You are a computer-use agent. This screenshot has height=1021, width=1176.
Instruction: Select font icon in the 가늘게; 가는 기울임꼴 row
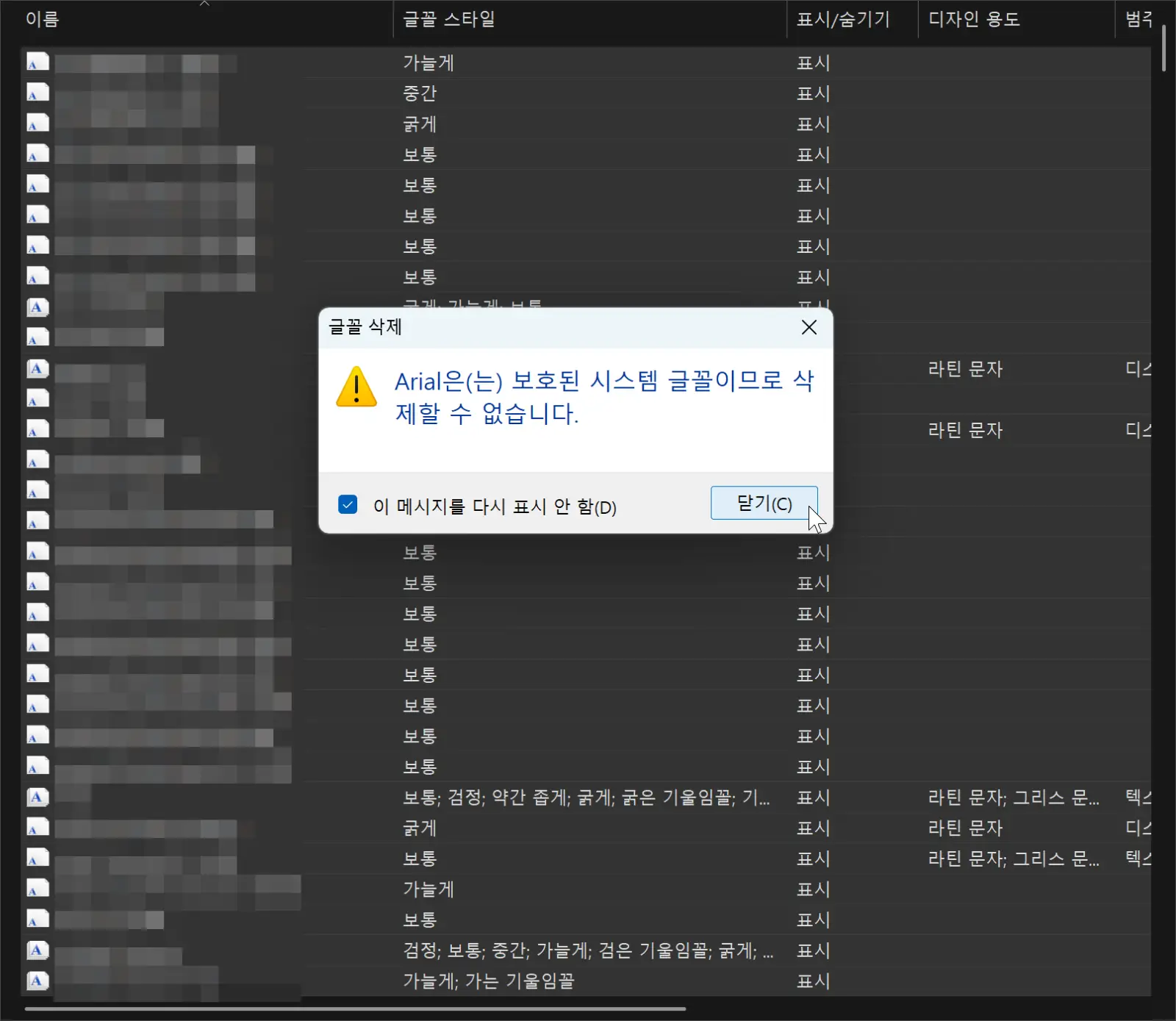(x=37, y=981)
